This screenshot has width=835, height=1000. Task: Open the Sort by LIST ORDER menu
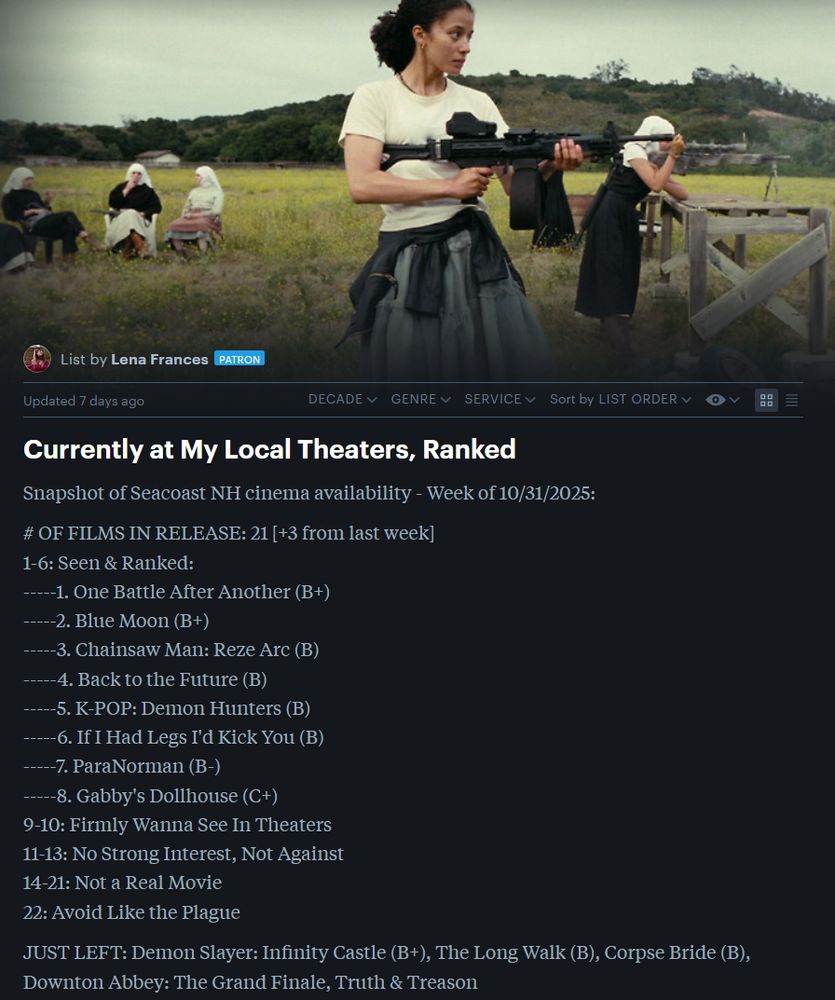click(620, 399)
